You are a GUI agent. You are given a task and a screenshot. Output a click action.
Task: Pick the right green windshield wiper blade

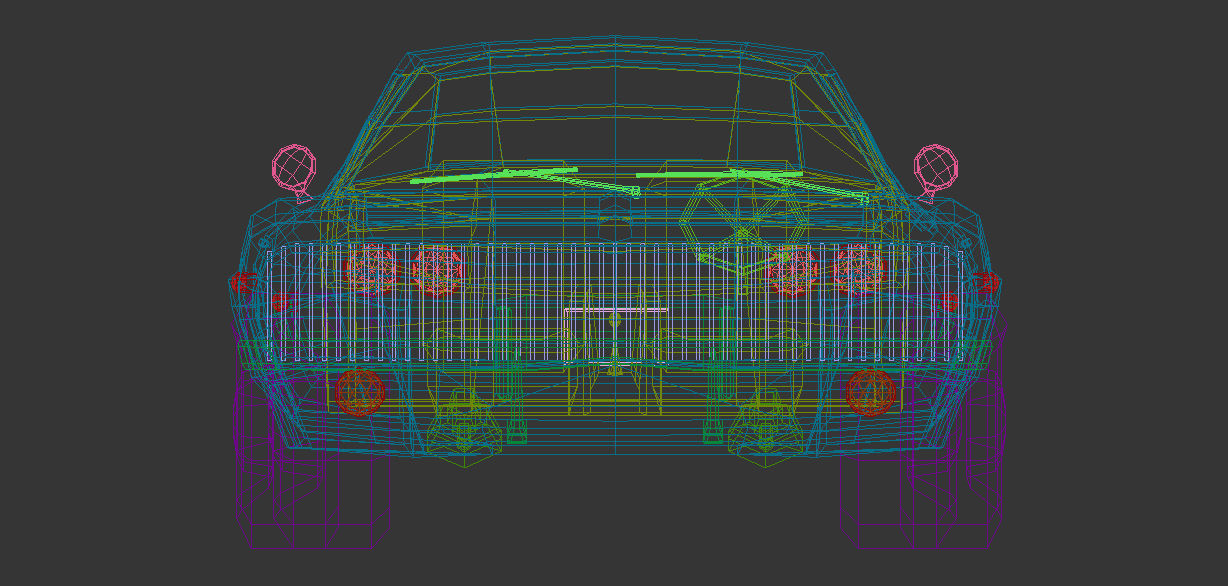(719, 175)
